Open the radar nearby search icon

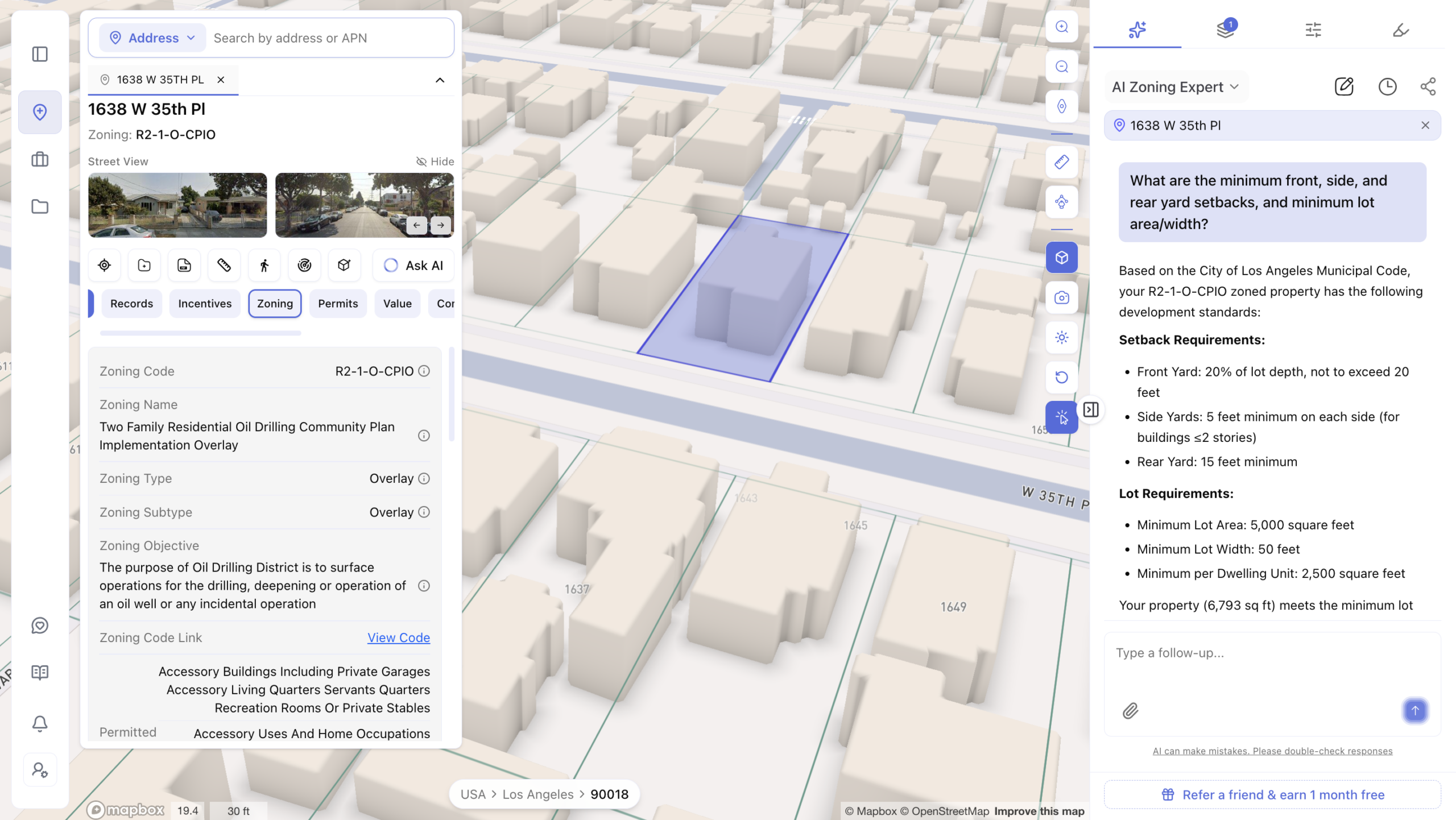[x=304, y=265]
